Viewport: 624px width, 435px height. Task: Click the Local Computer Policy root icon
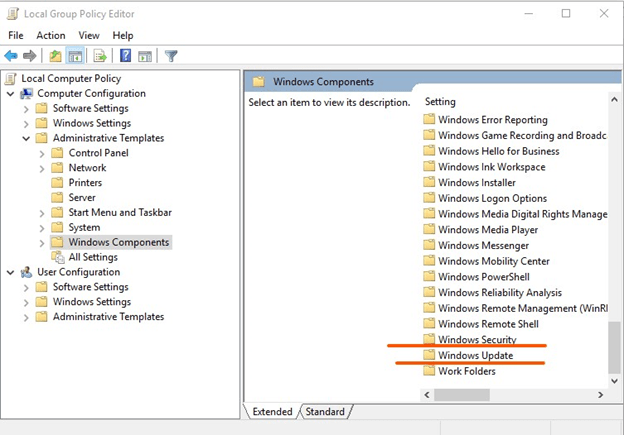[11, 79]
